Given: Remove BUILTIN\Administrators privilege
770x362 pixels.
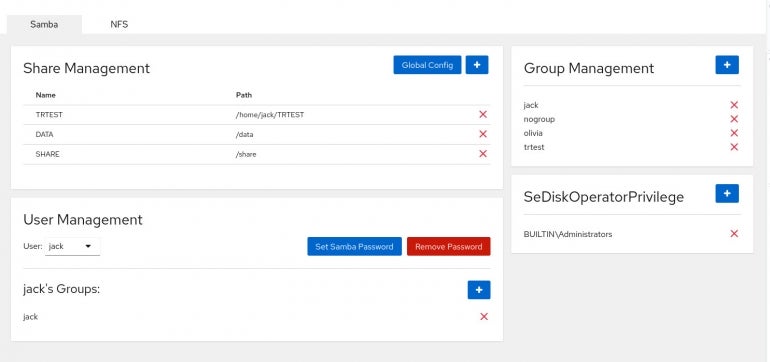Looking at the screenshot, I should coord(734,234).
